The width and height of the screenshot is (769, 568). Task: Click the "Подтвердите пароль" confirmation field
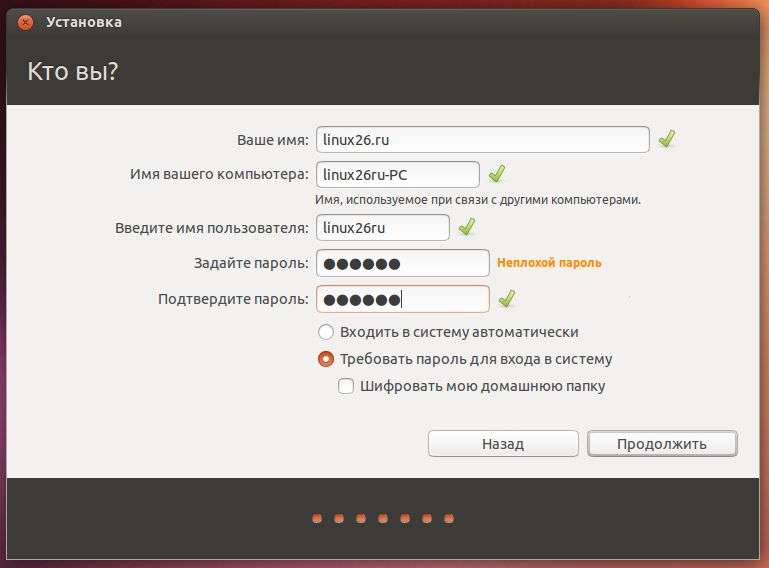[403, 299]
